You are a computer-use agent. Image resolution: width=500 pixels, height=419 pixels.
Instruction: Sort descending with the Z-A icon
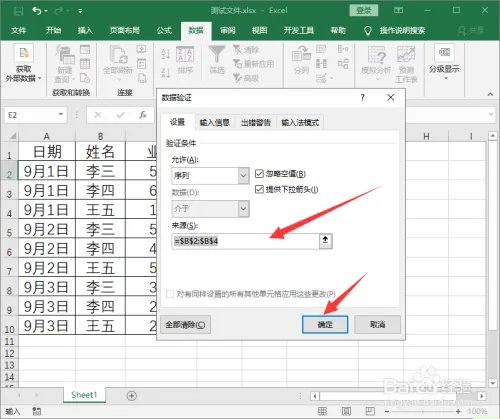coord(165,72)
